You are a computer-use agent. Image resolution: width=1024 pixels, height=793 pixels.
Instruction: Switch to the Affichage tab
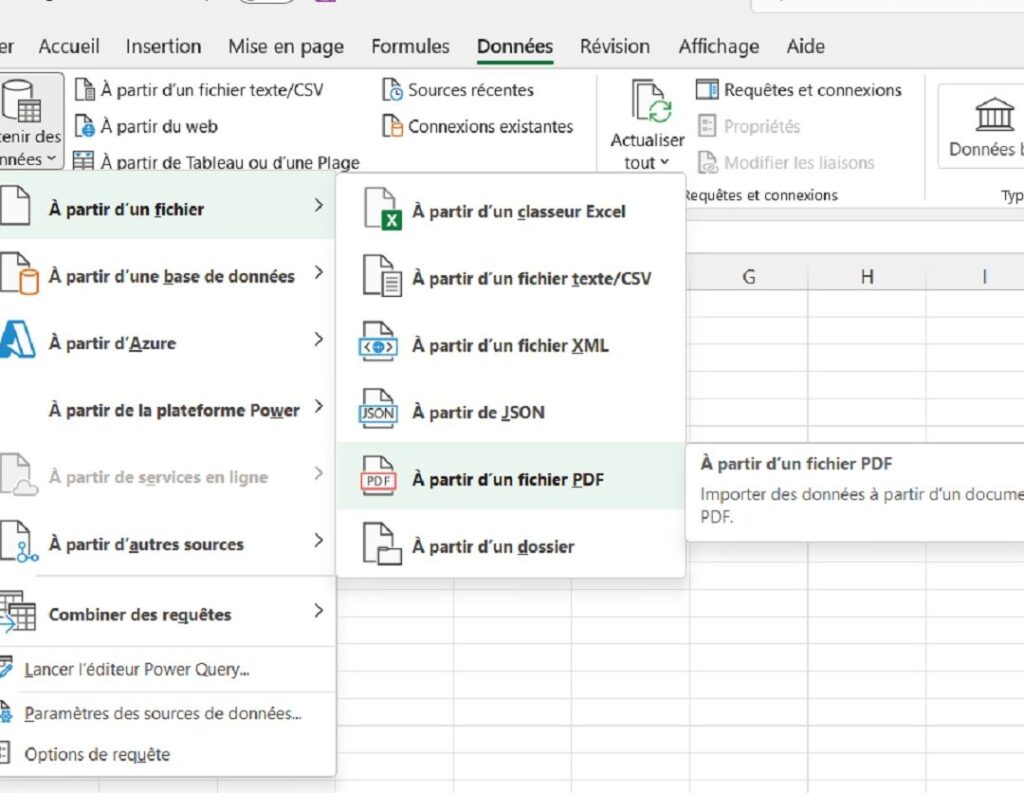click(x=718, y=46)
